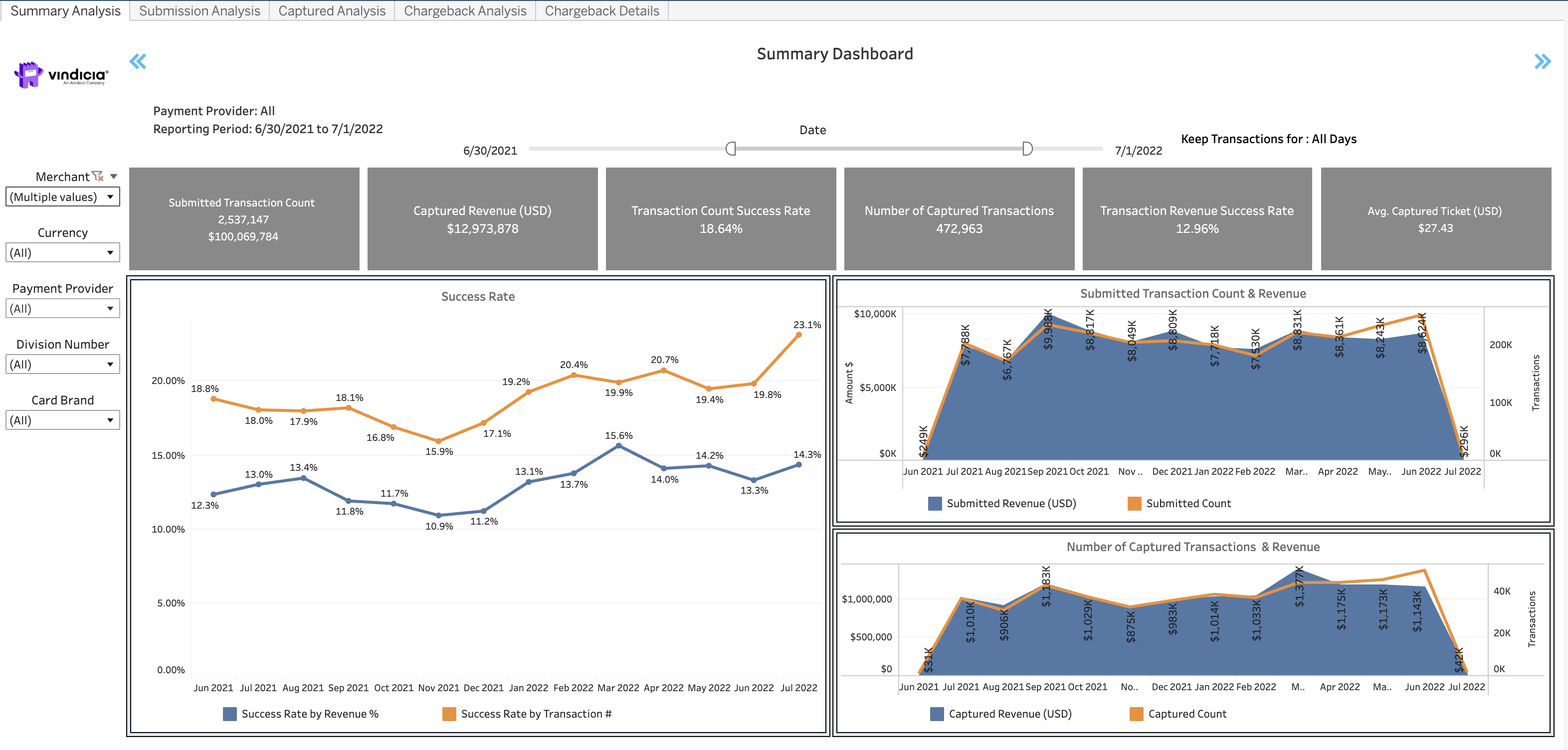Click the Success Rate chart title
Viewport: 1568px width, 750px height.
tap(478, 297)
